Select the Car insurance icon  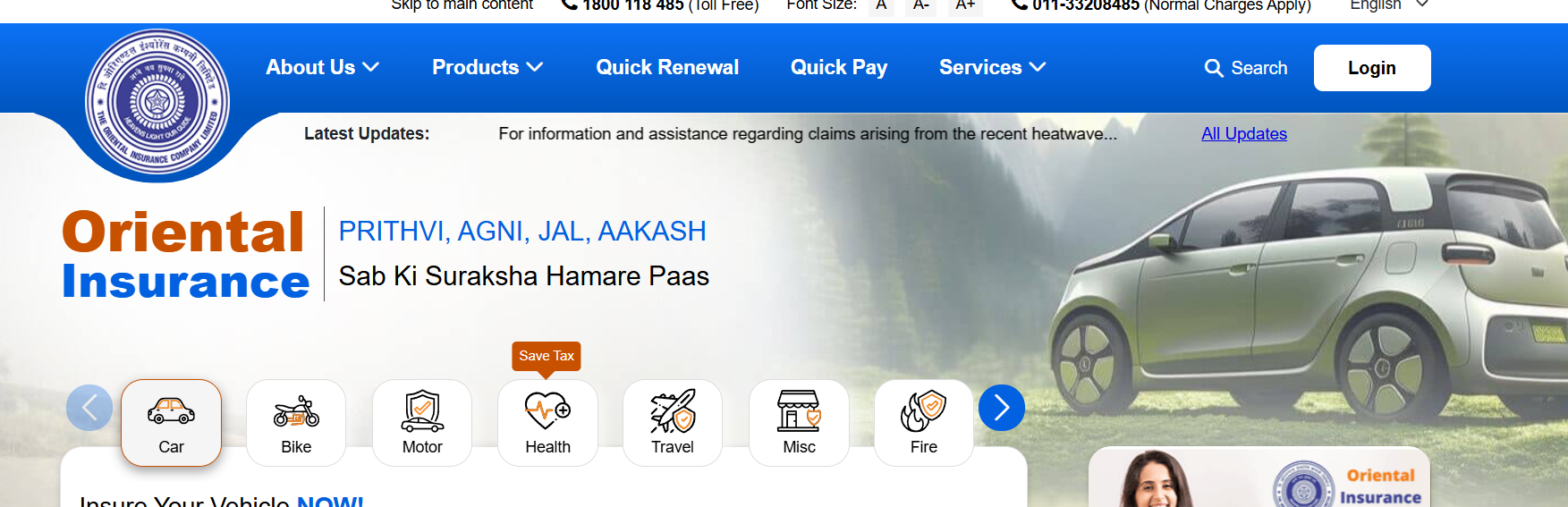click(x=171, y=411)
